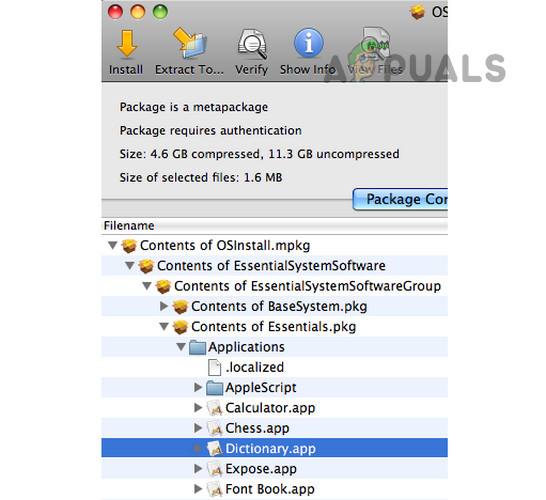Click the Font Book.app application icon
The height and width of the screenshot is (500, 546).
214,489
